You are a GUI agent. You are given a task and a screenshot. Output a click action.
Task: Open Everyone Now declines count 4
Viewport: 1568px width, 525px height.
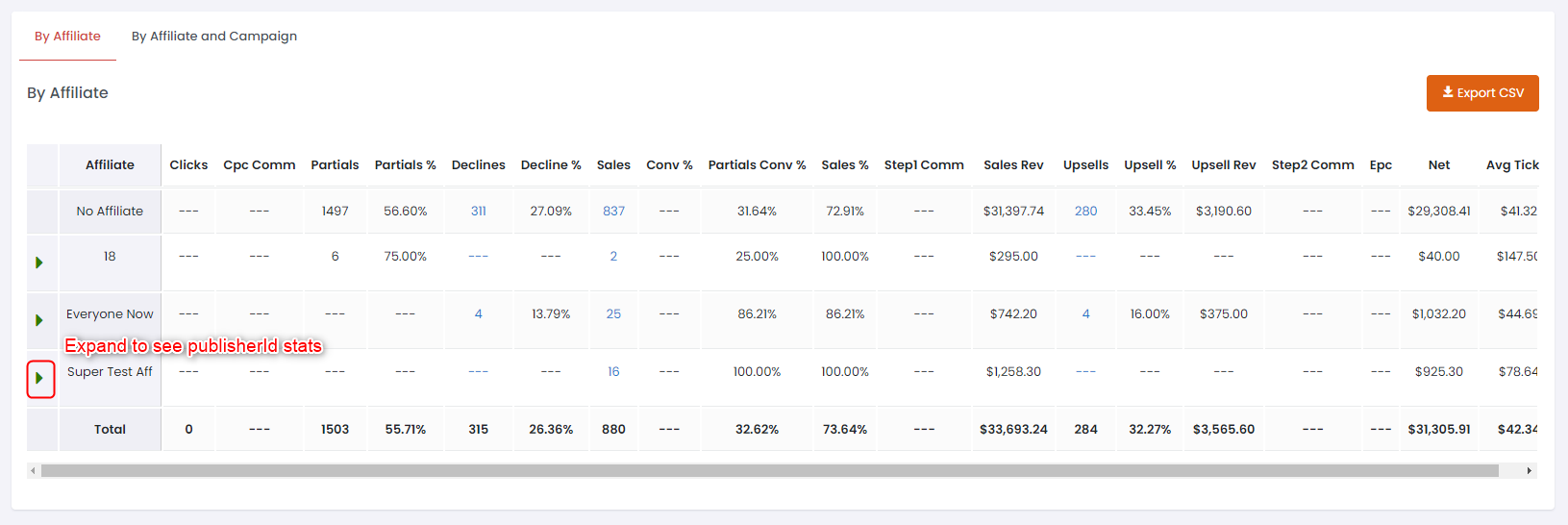[478, 314]
